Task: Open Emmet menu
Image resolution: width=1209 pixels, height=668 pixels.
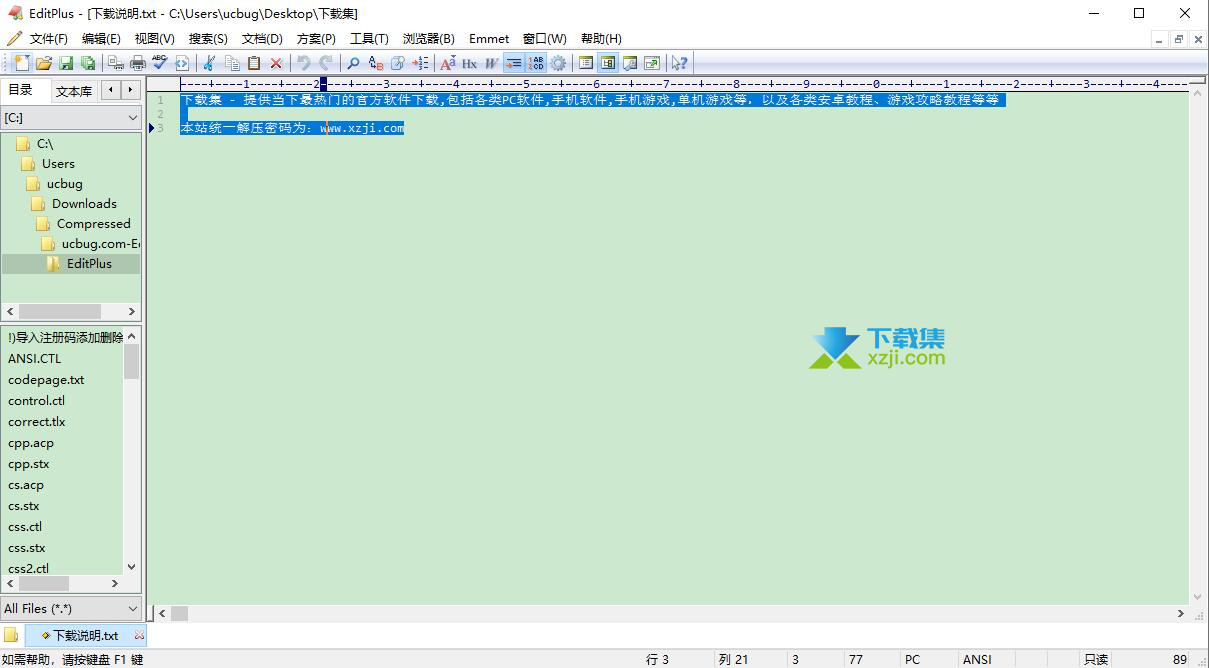Action: tap(489, 38)
